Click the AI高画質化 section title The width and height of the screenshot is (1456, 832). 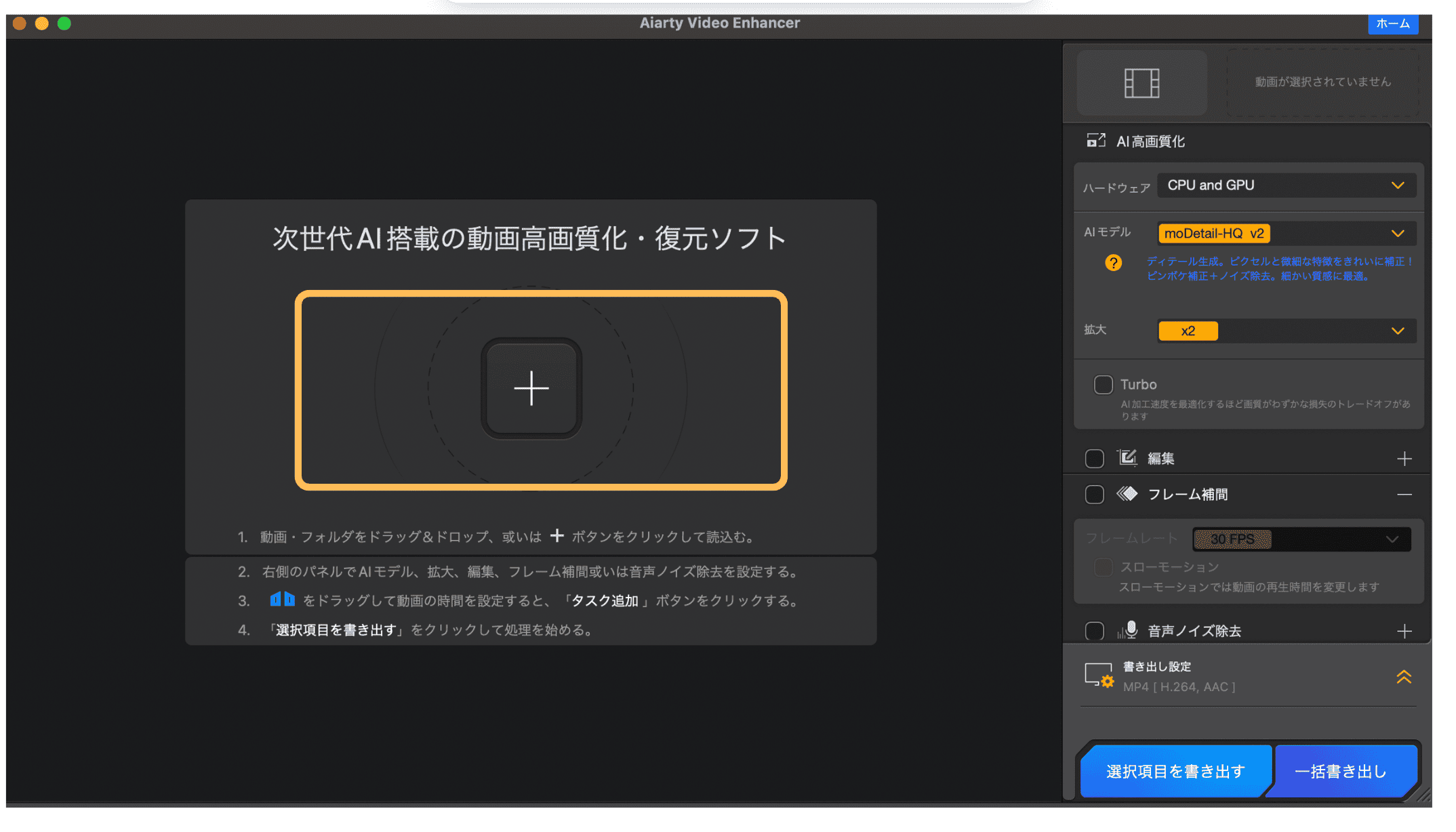pyautogui.click(x=1150, y=141)
